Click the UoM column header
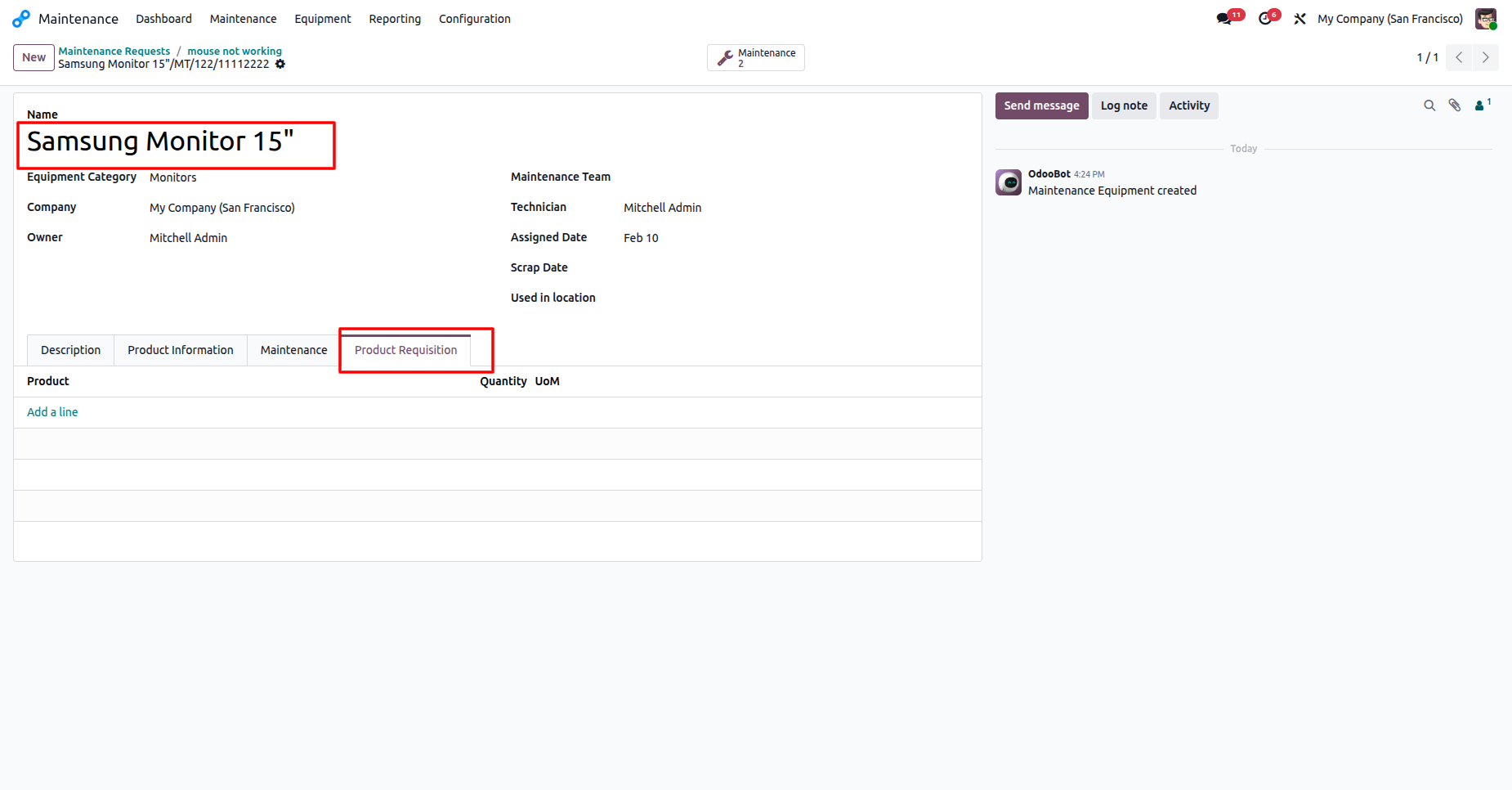Screen dimensions: 1512x790 point(548,381)
